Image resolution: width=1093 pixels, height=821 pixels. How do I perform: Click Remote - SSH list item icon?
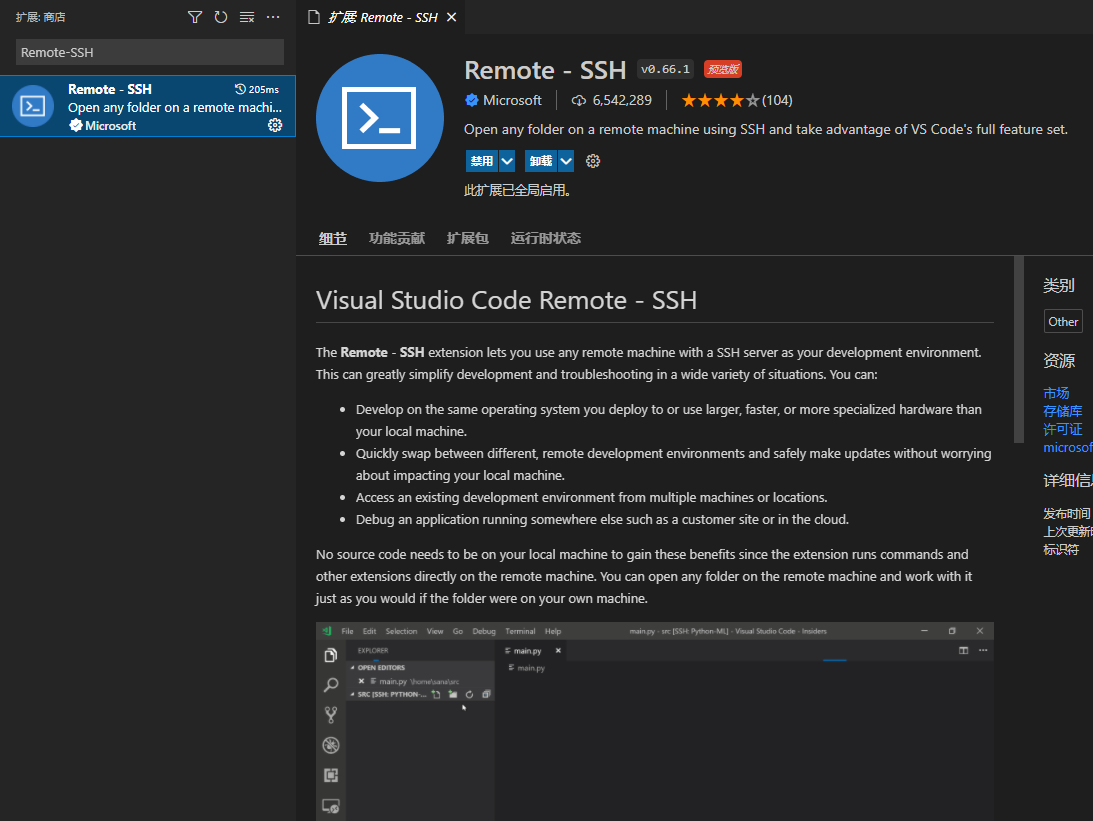[33, 106]
